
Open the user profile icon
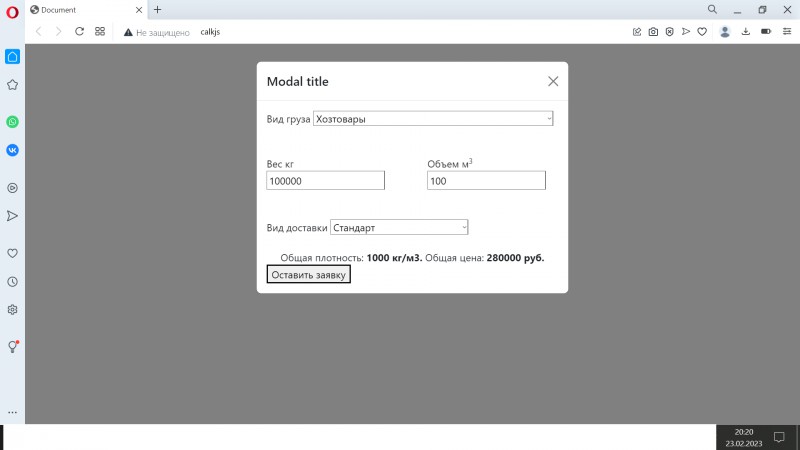724,32
